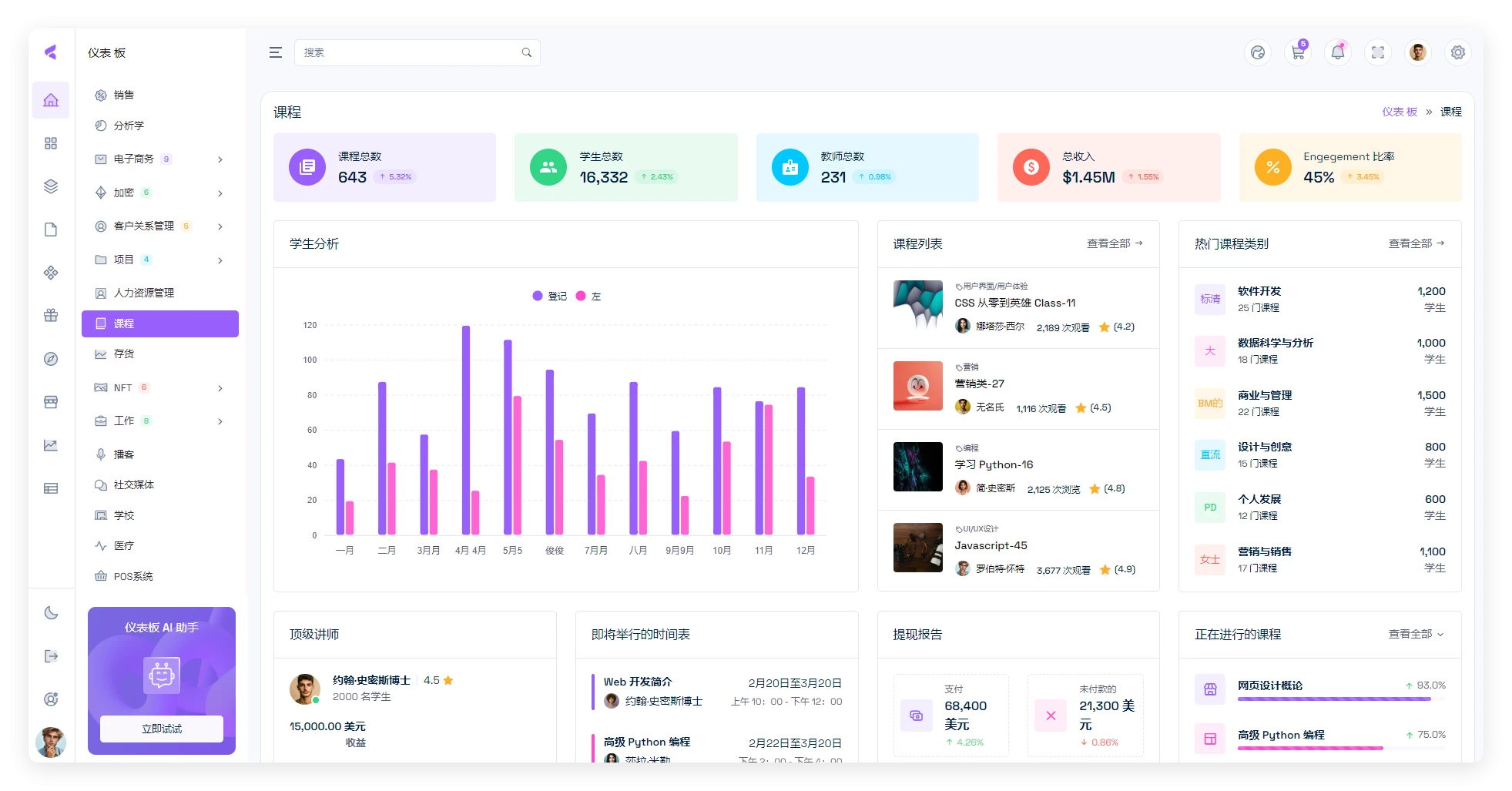Screen dimensions: 1512x791
Task: Enable dark mode with the moon icon
Action: (x=51, y=612)
